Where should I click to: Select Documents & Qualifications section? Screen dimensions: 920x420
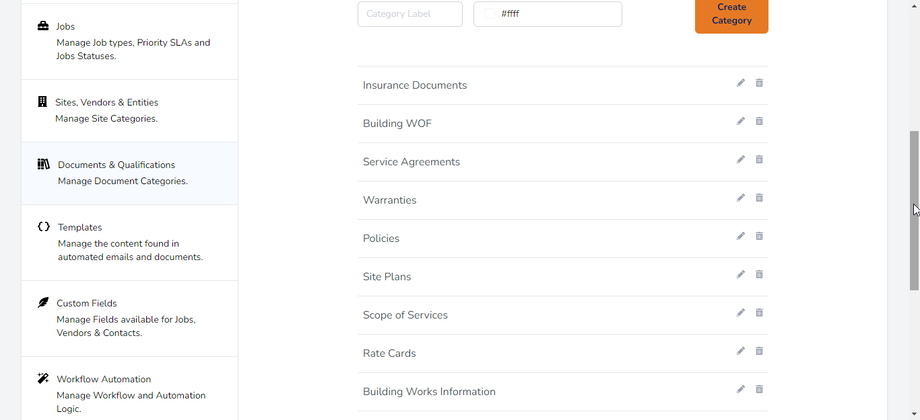[130, 174]
